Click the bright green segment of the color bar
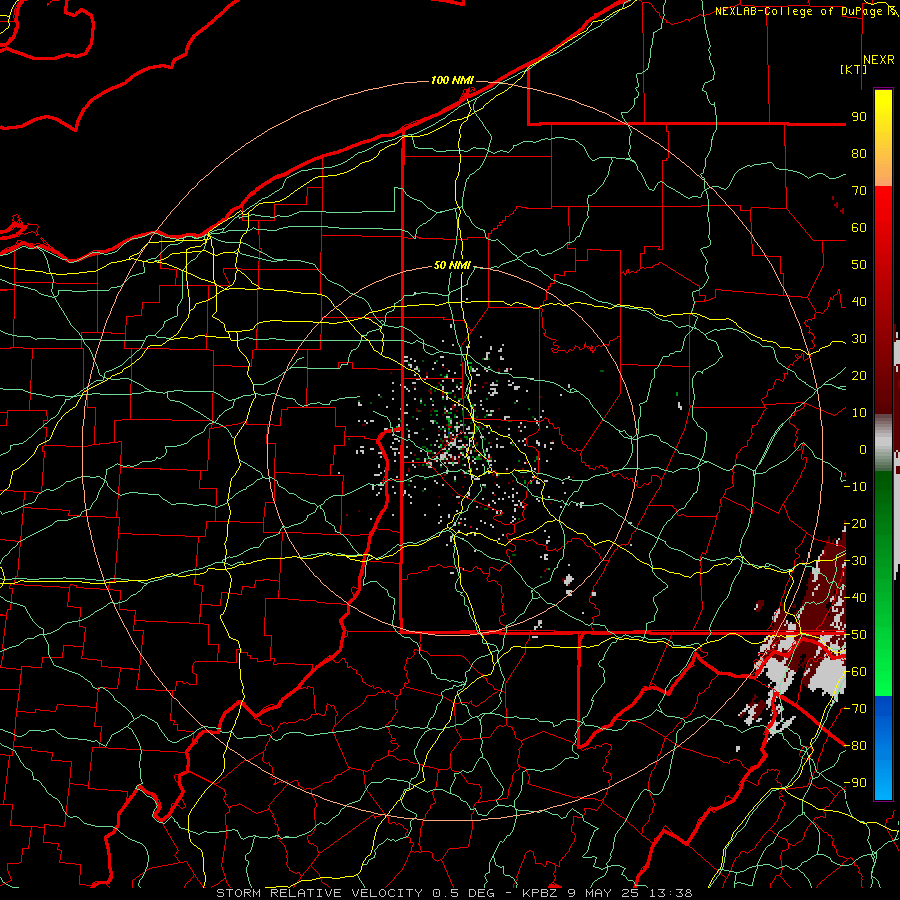 coord(883,660)
